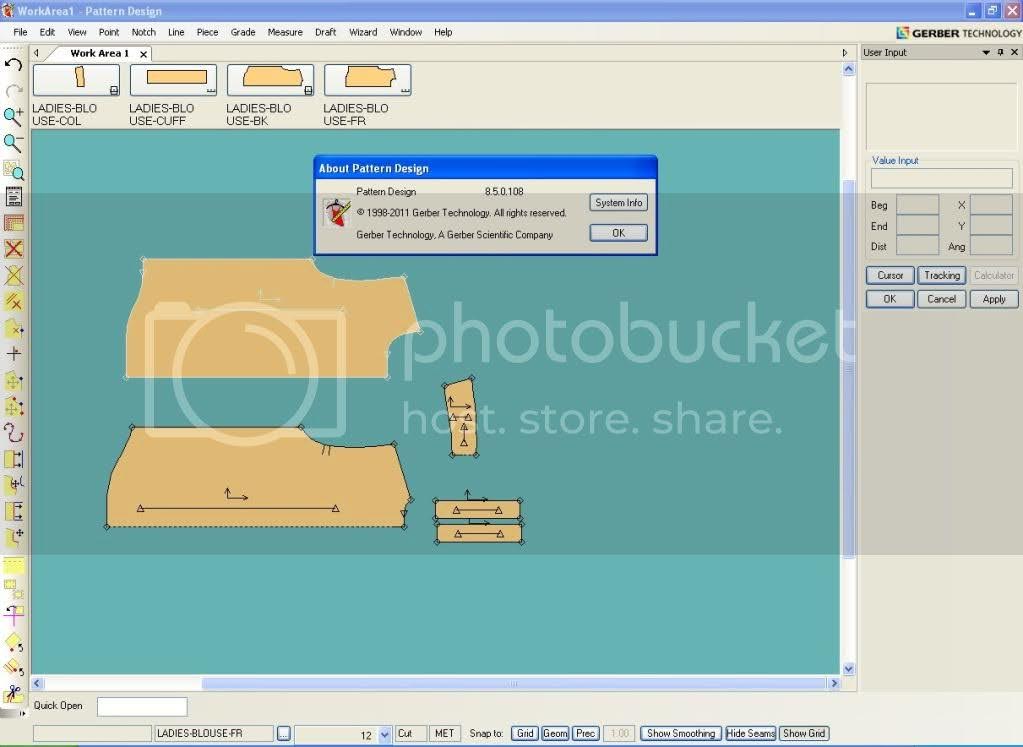Viewport: 1023px width, 747px height.
Task: Click the red X delete piece icon
Action: pyautogui.click(x=13, y=249)
